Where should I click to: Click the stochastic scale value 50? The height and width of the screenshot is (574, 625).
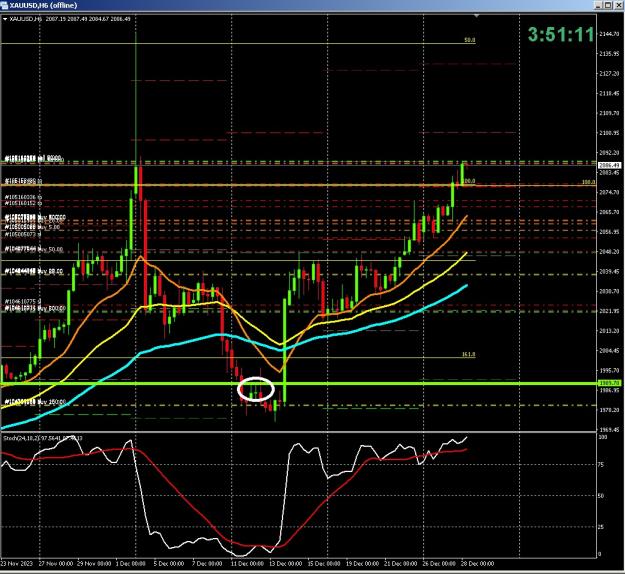tap(601, 495)
